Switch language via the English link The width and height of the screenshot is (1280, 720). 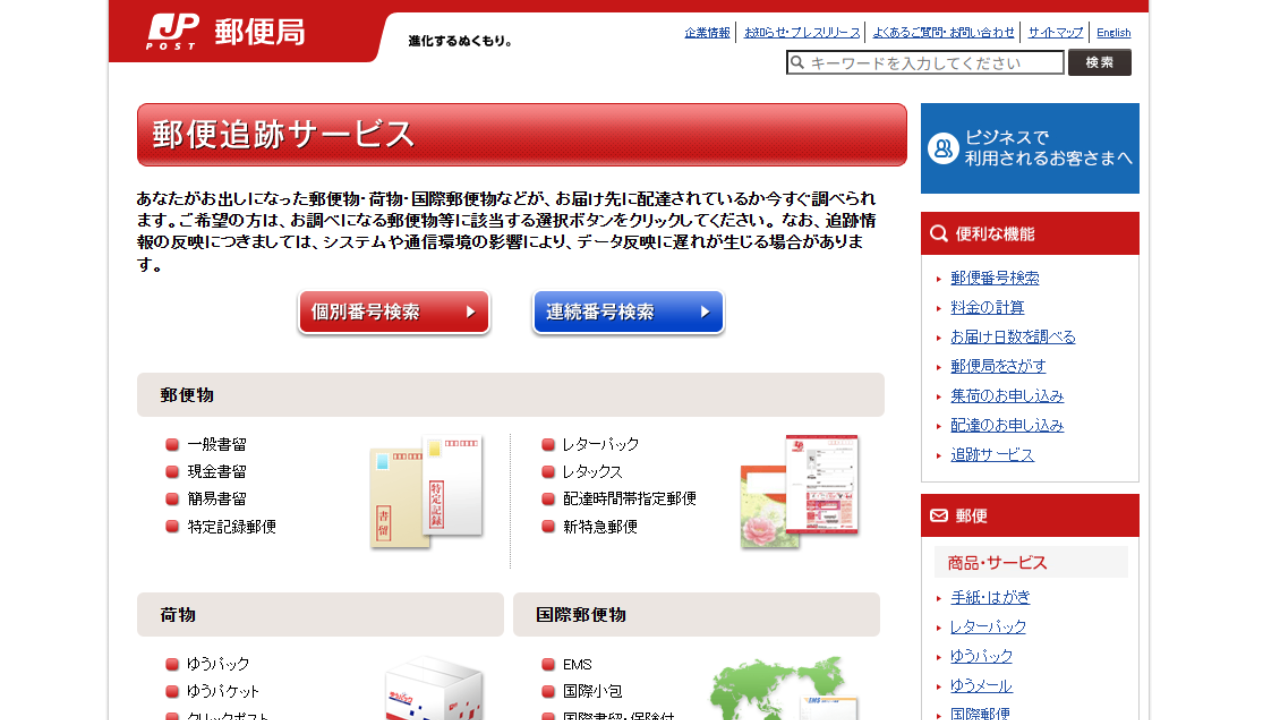tap(1113, 33)
